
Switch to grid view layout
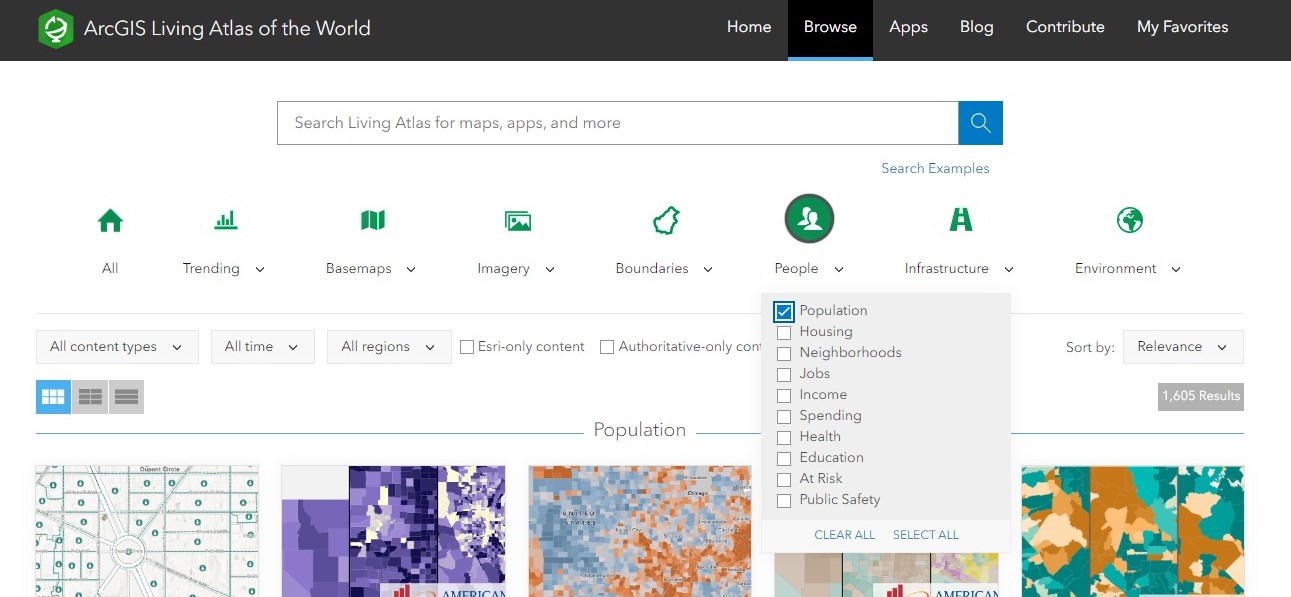click(x=54, y=397)
